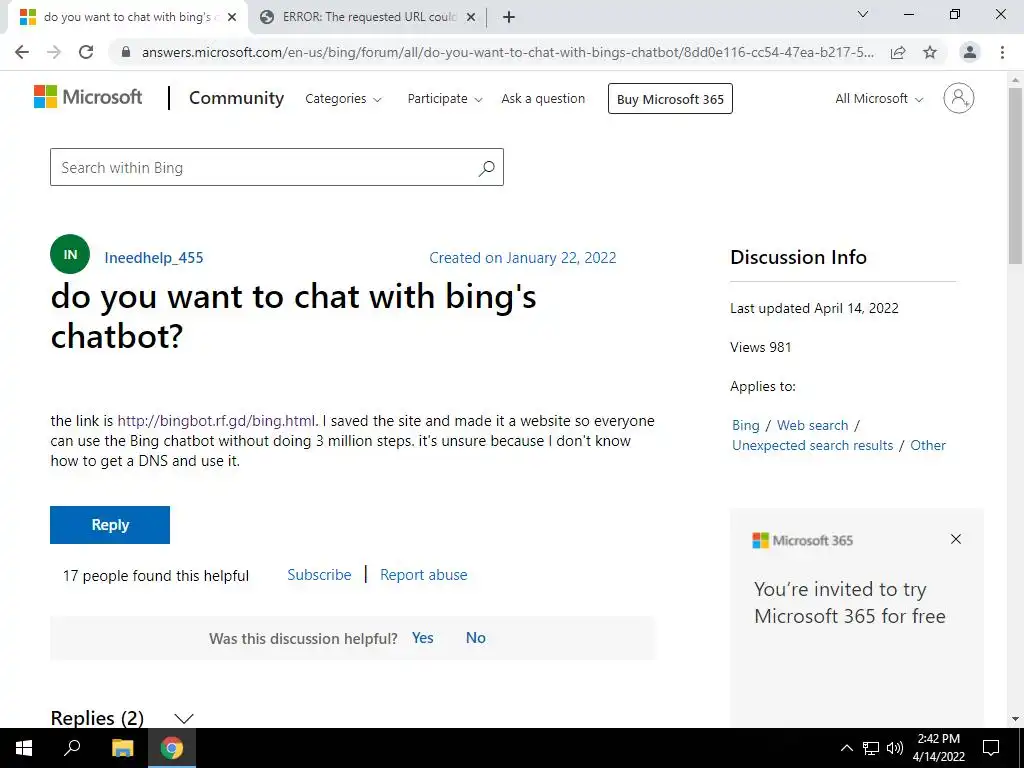Open the tab search chevron in title bar

click(x=863, y=14)
